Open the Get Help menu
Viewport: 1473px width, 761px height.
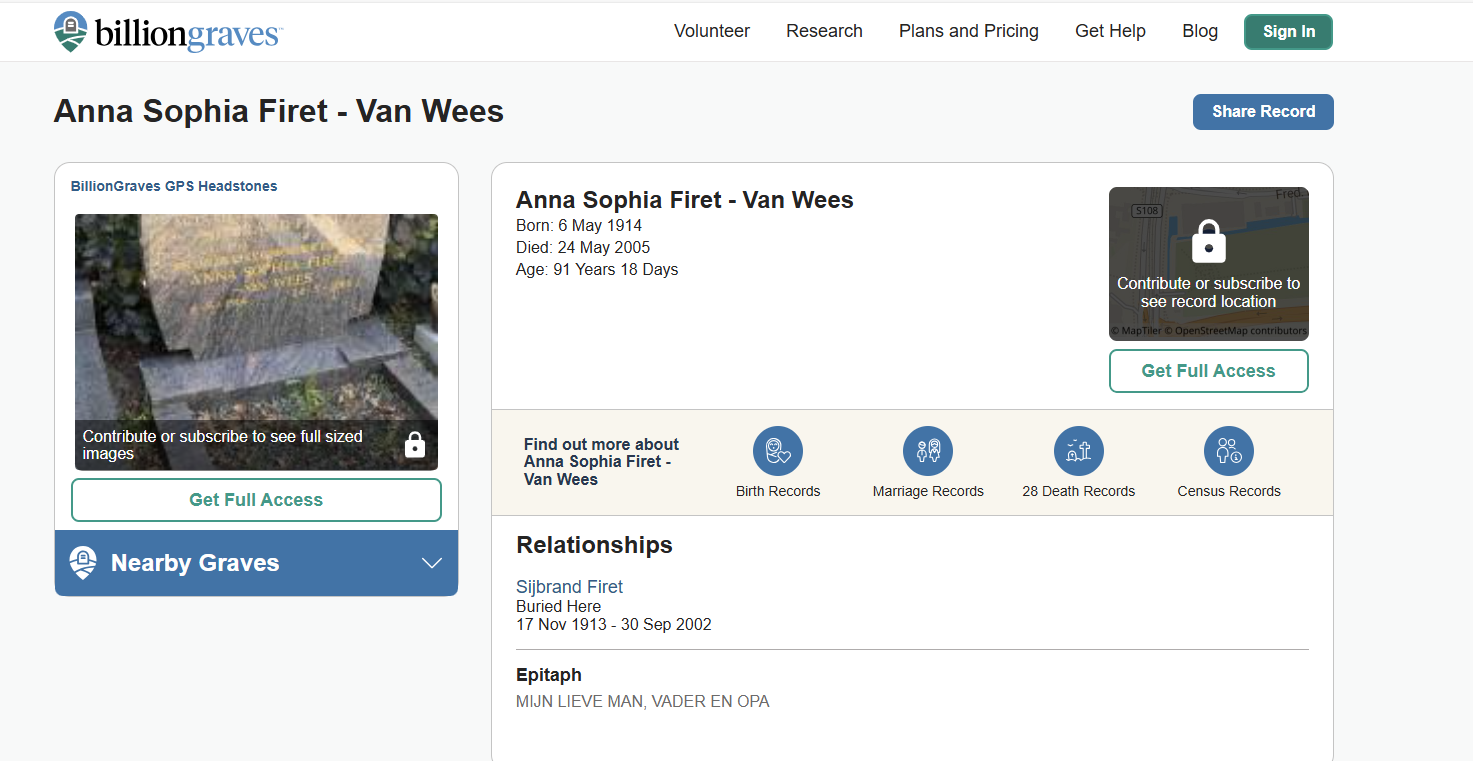pyautogui.click(x=1110, y=31)
